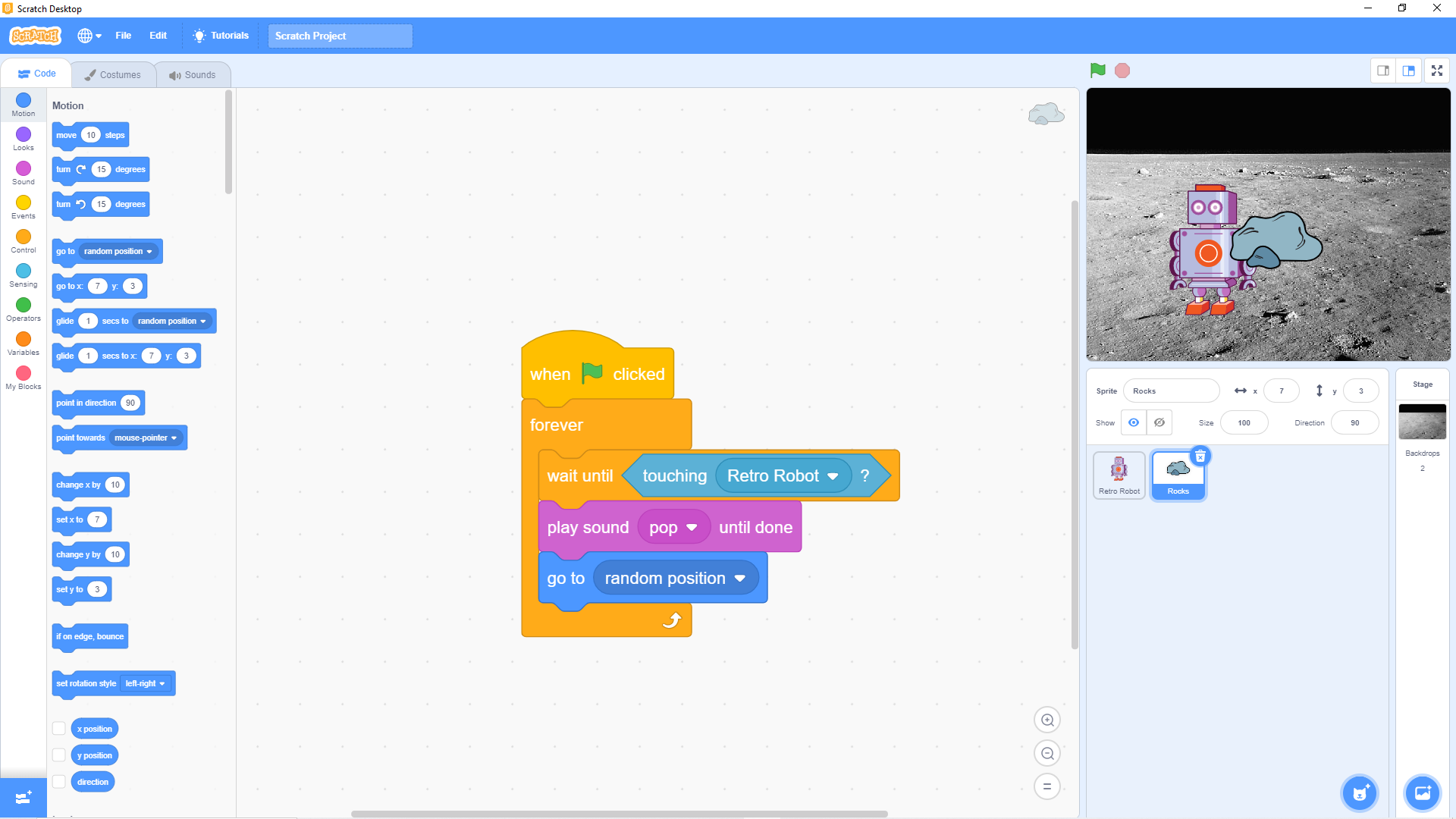Click the sprite name field 'Rocks'

coord(1171,391)
